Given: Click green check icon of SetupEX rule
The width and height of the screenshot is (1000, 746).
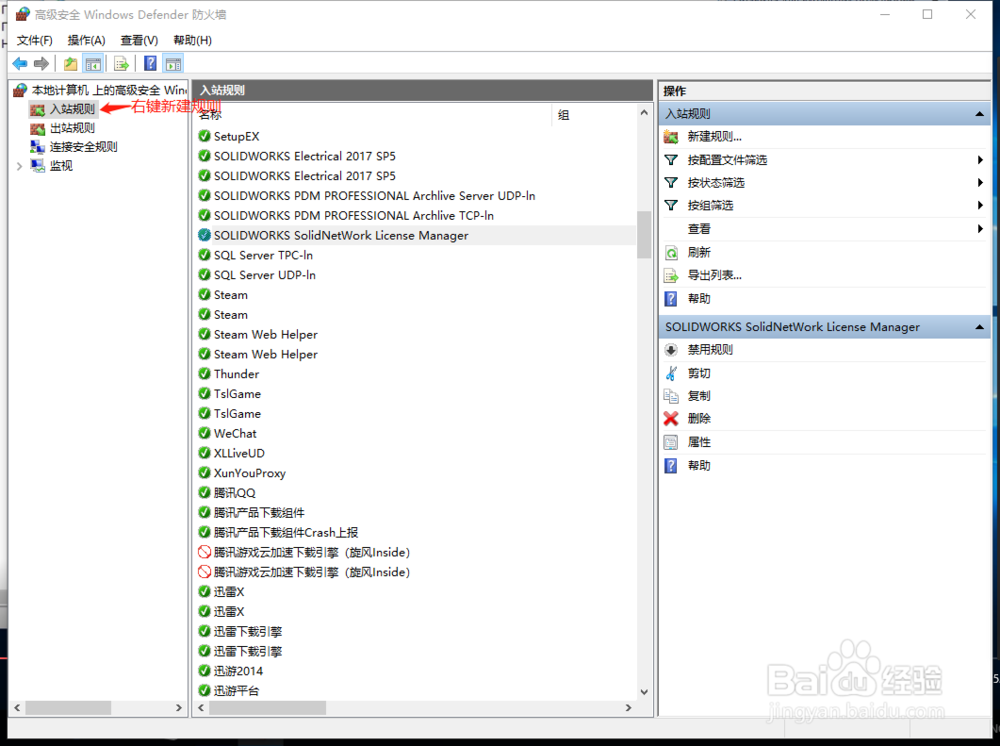Looking at the screenshot, I should click(x=204, y=136).
